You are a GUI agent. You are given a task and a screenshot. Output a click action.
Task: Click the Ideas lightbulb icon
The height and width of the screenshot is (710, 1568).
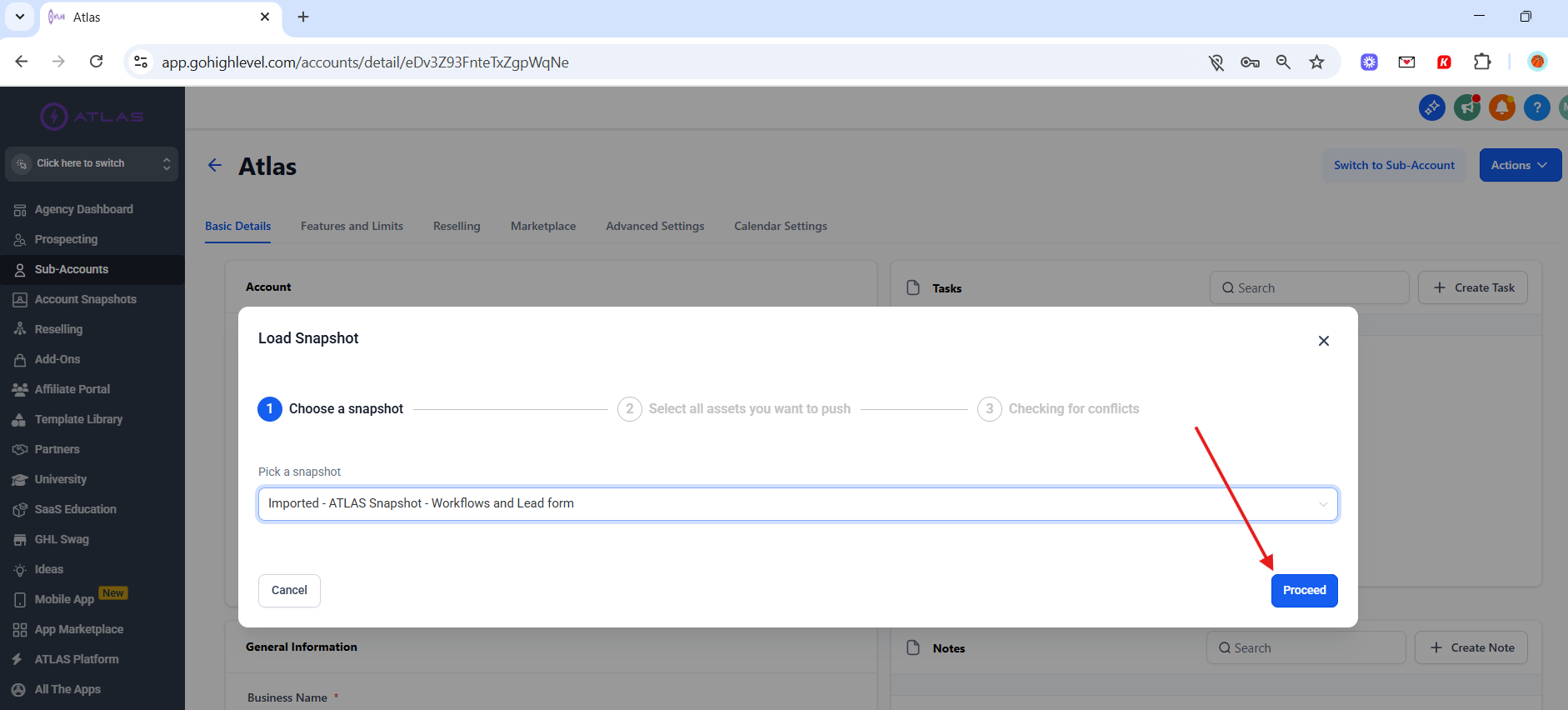coord(20,570)
